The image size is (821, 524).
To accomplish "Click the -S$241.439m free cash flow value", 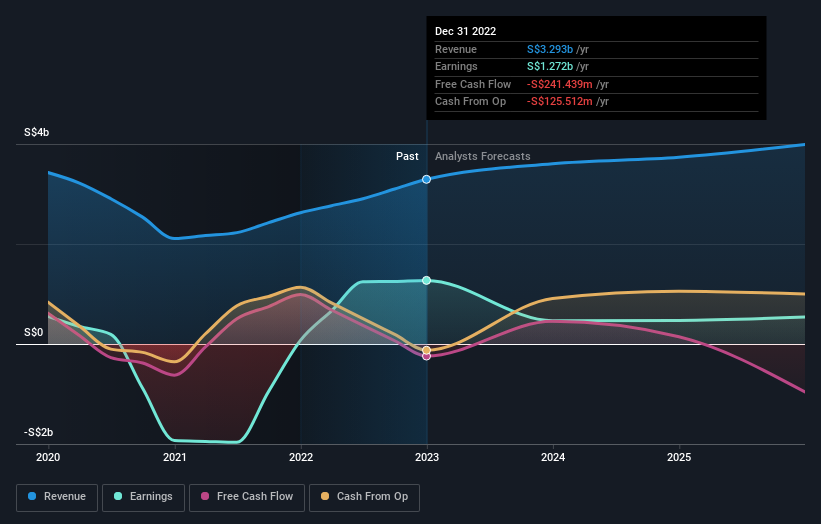I will coord(560,84).
